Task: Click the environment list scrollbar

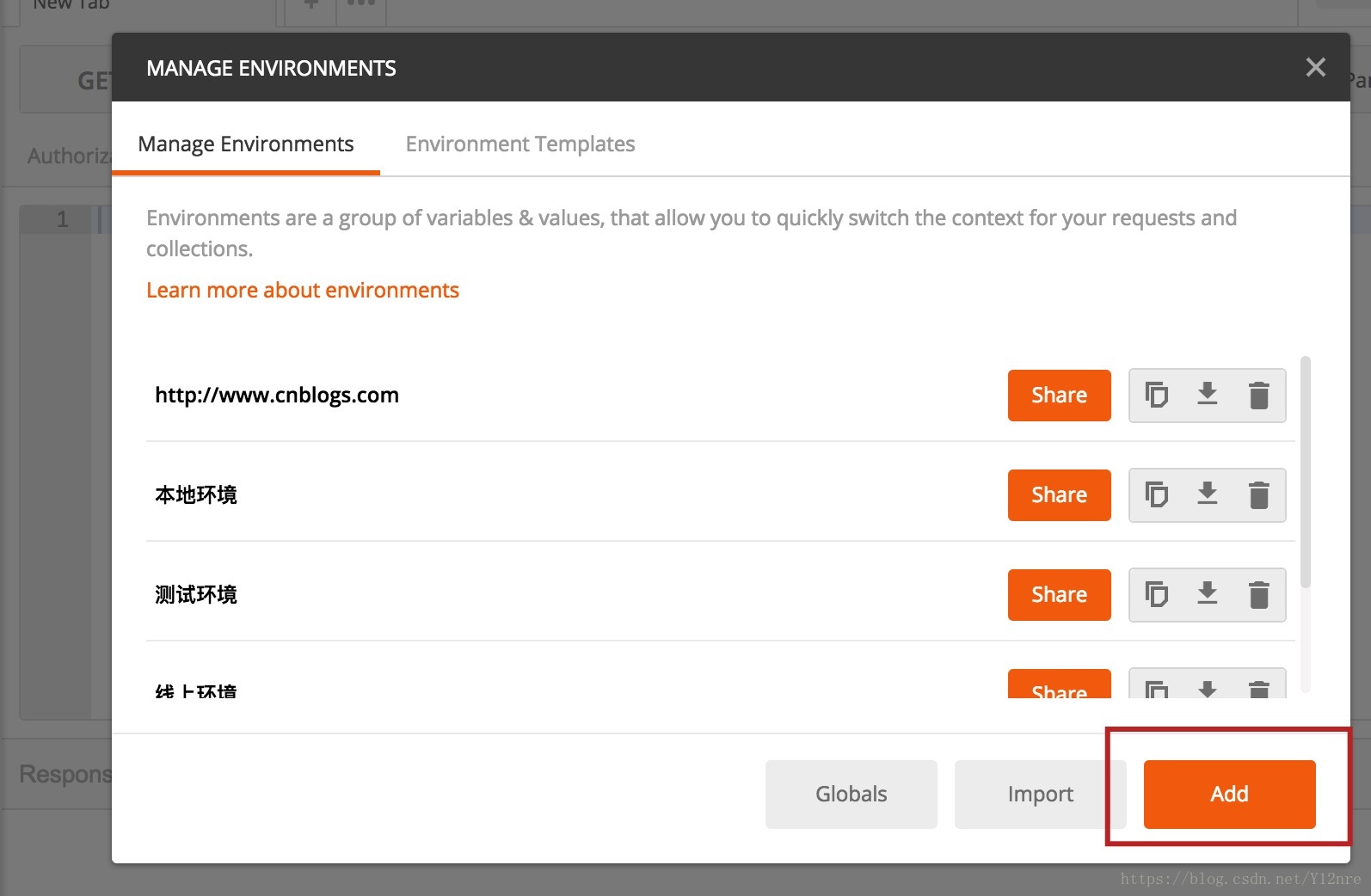Action: [1306, 472]
